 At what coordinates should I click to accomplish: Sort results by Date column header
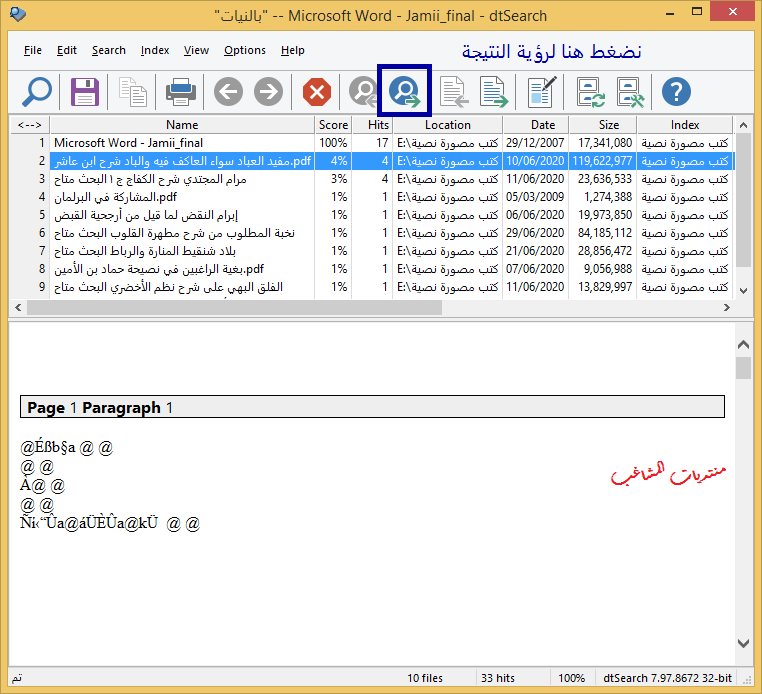pos(543,125)
